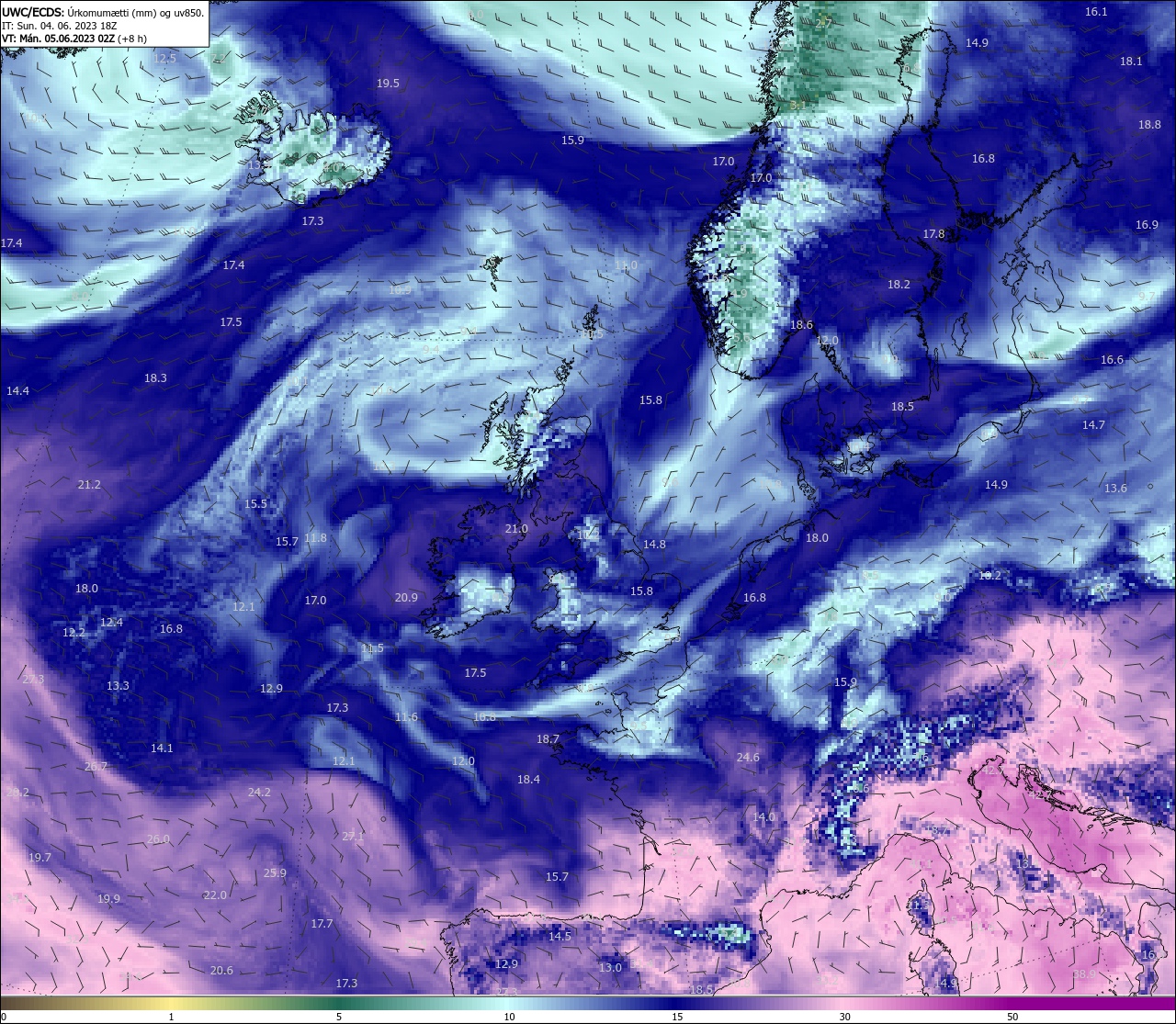Click the 19.9 value label on the map
This screenshot has width=1176, height=1024.
[x=108, y=899]
